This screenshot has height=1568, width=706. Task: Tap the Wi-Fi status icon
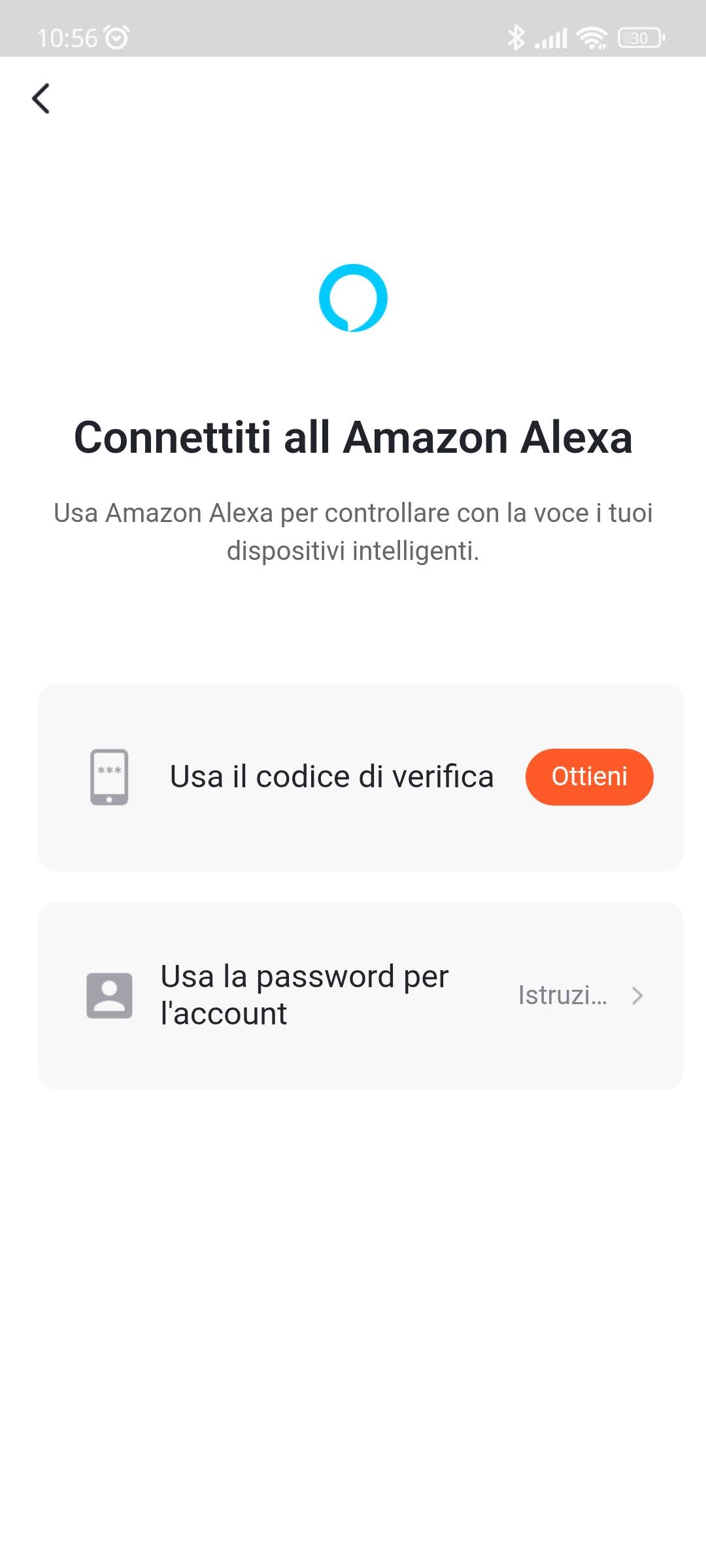(x=592, y=38)
